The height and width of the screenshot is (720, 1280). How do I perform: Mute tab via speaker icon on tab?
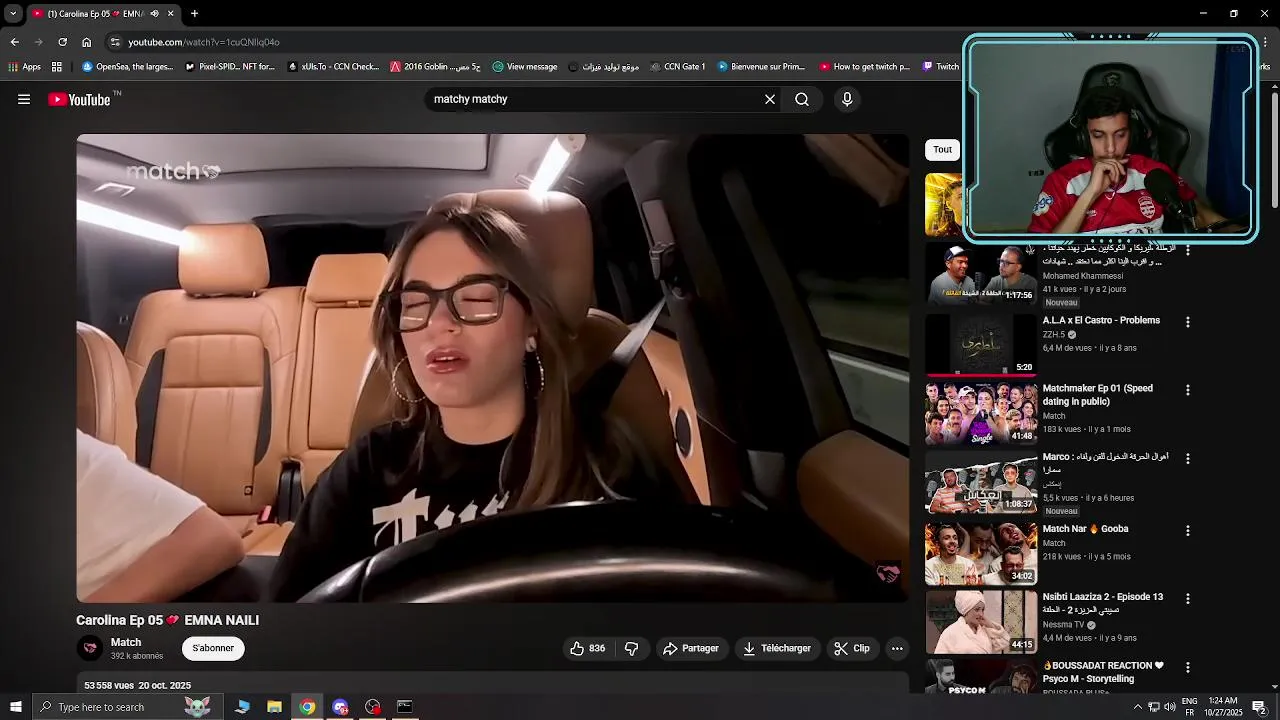click(x=154, y=14)
